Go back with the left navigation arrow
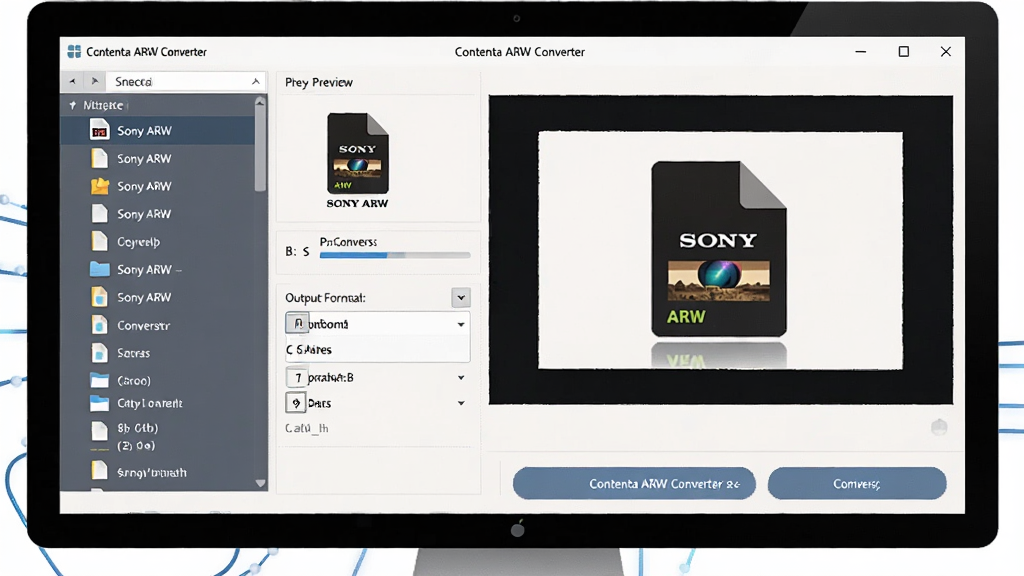The width and height of the screenshot is (1024, 576). (x=72, y=82)
